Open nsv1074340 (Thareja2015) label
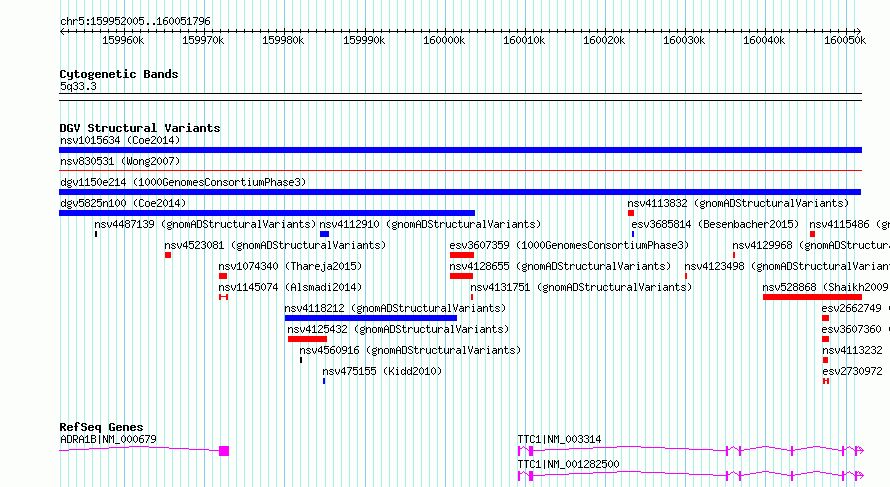Screen dimensions: 890x487 [290, 266]
